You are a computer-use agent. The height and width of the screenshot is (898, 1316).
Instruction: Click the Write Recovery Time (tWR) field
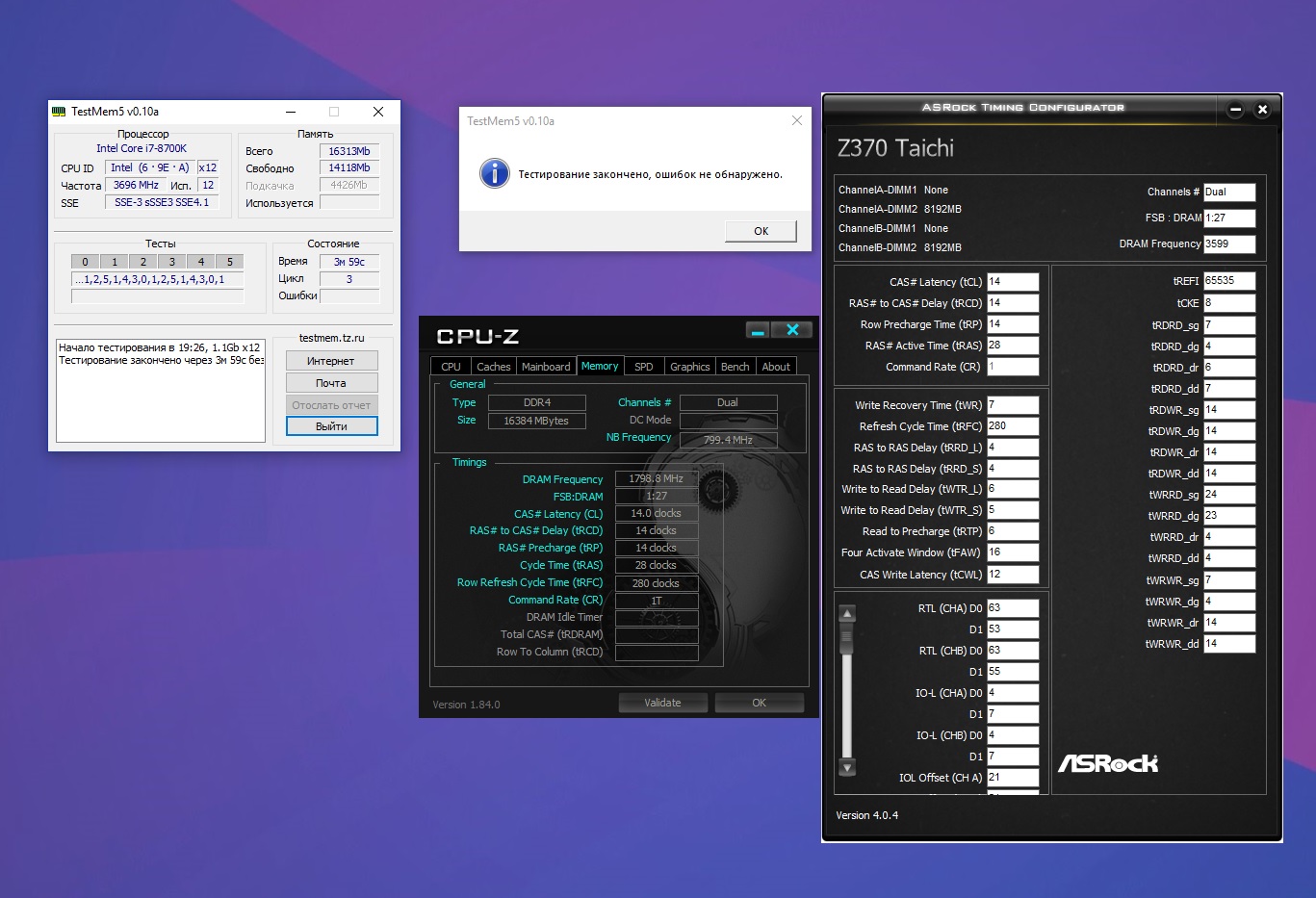pyautogui.click(x=1013, y=405)
